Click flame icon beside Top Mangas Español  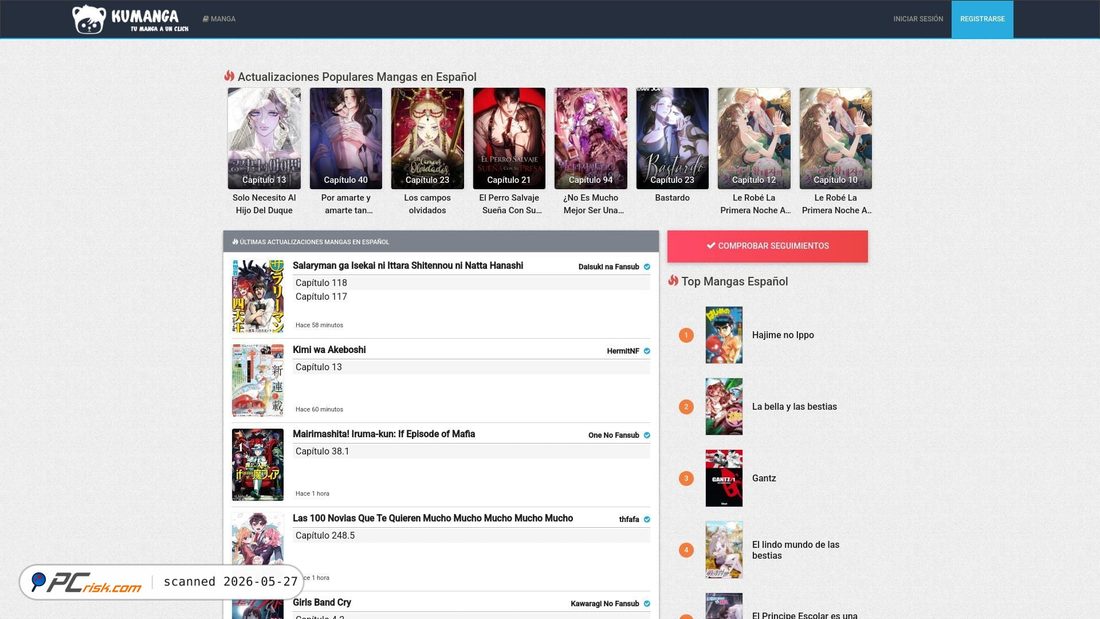click(673, 281)
